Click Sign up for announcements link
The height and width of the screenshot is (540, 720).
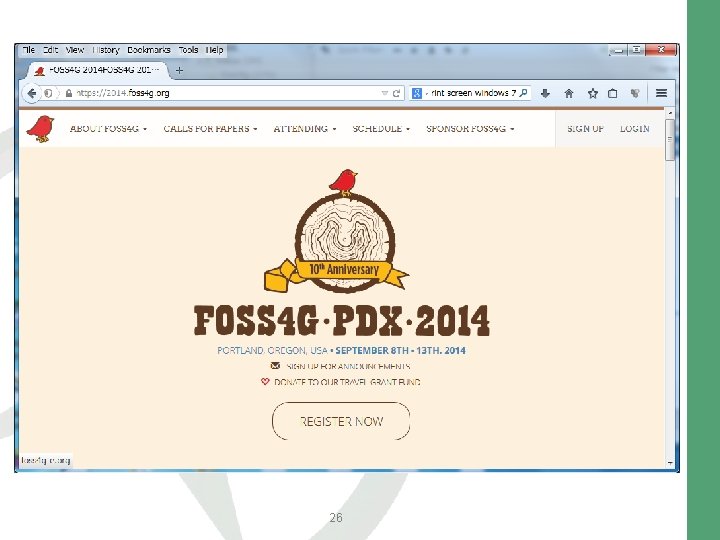(348, 366)
